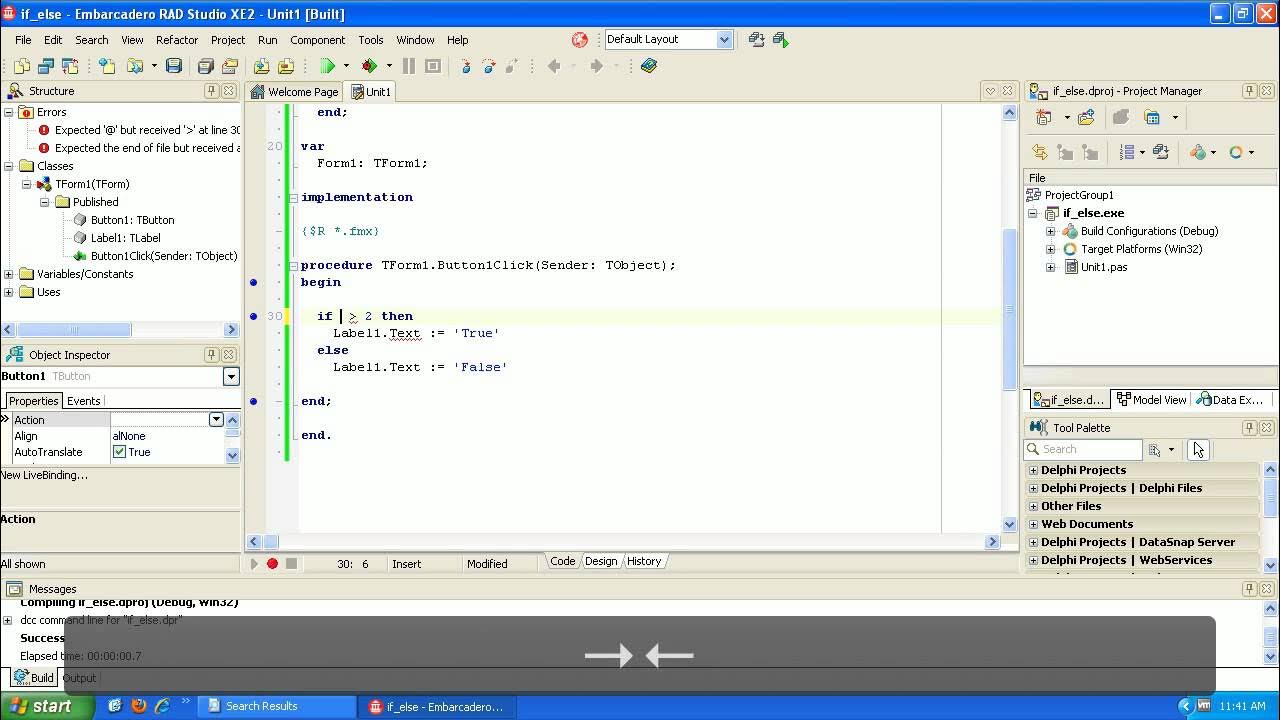Toggle the pin on the Object Inspector panel
The width and height of the screenshot is (1280, 720).
[x=211, y=355]
